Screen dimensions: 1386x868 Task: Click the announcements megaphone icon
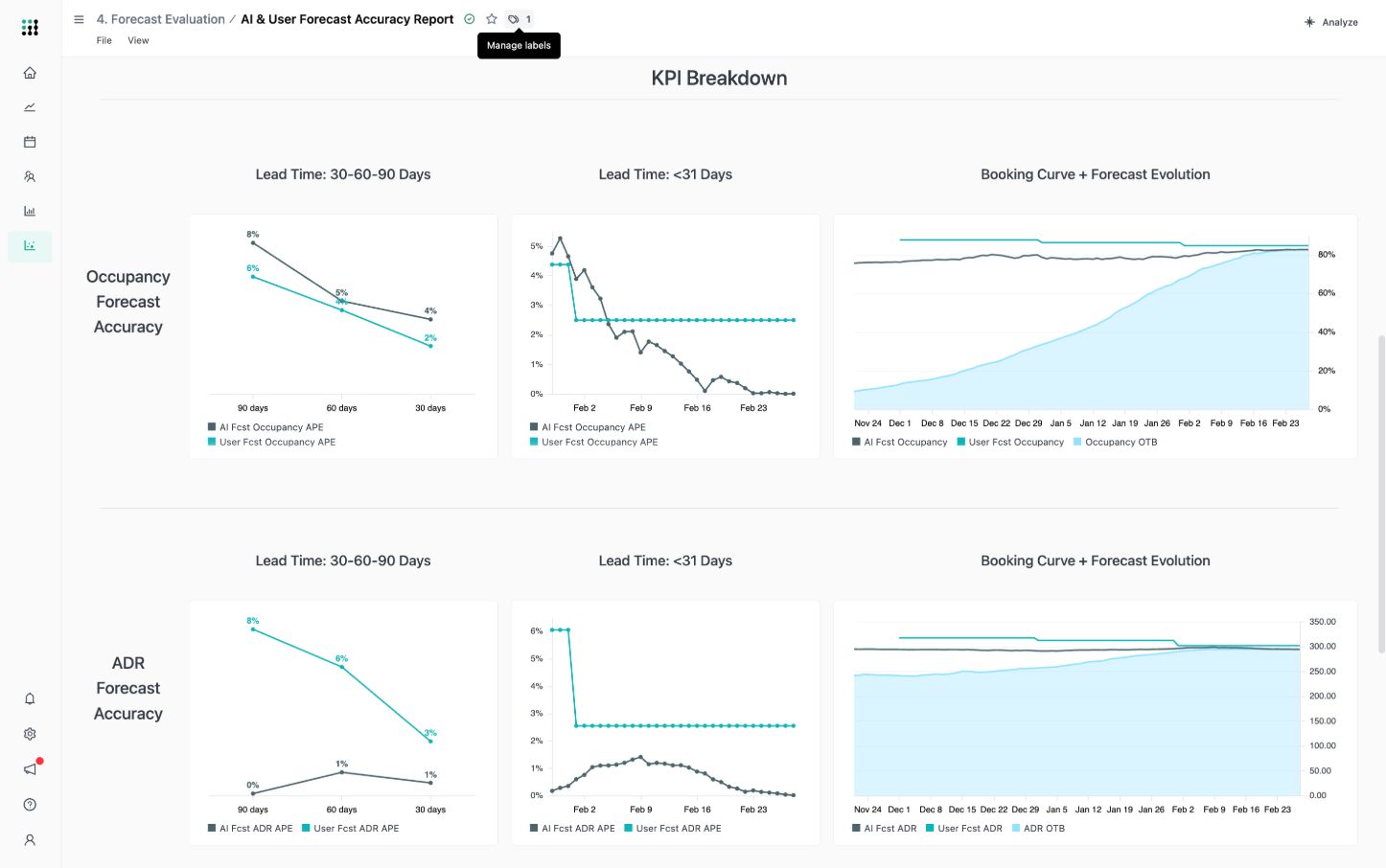tap(30, 769)
